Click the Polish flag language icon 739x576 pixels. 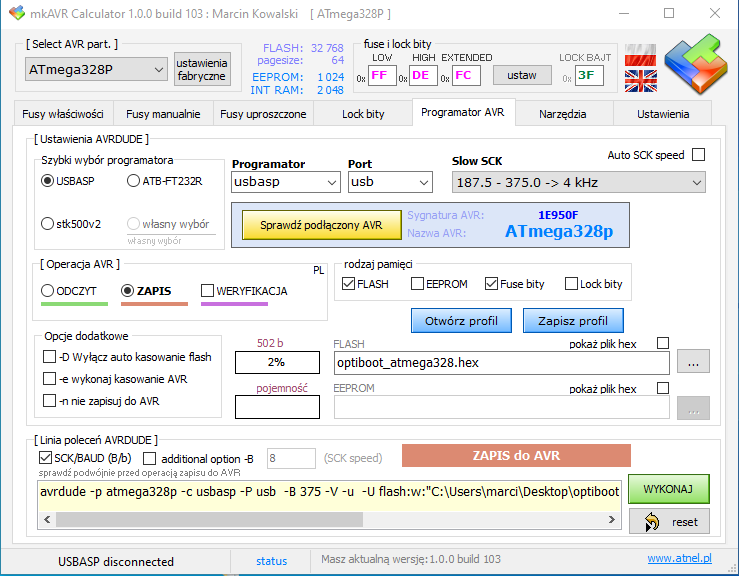tap(640, 55)
